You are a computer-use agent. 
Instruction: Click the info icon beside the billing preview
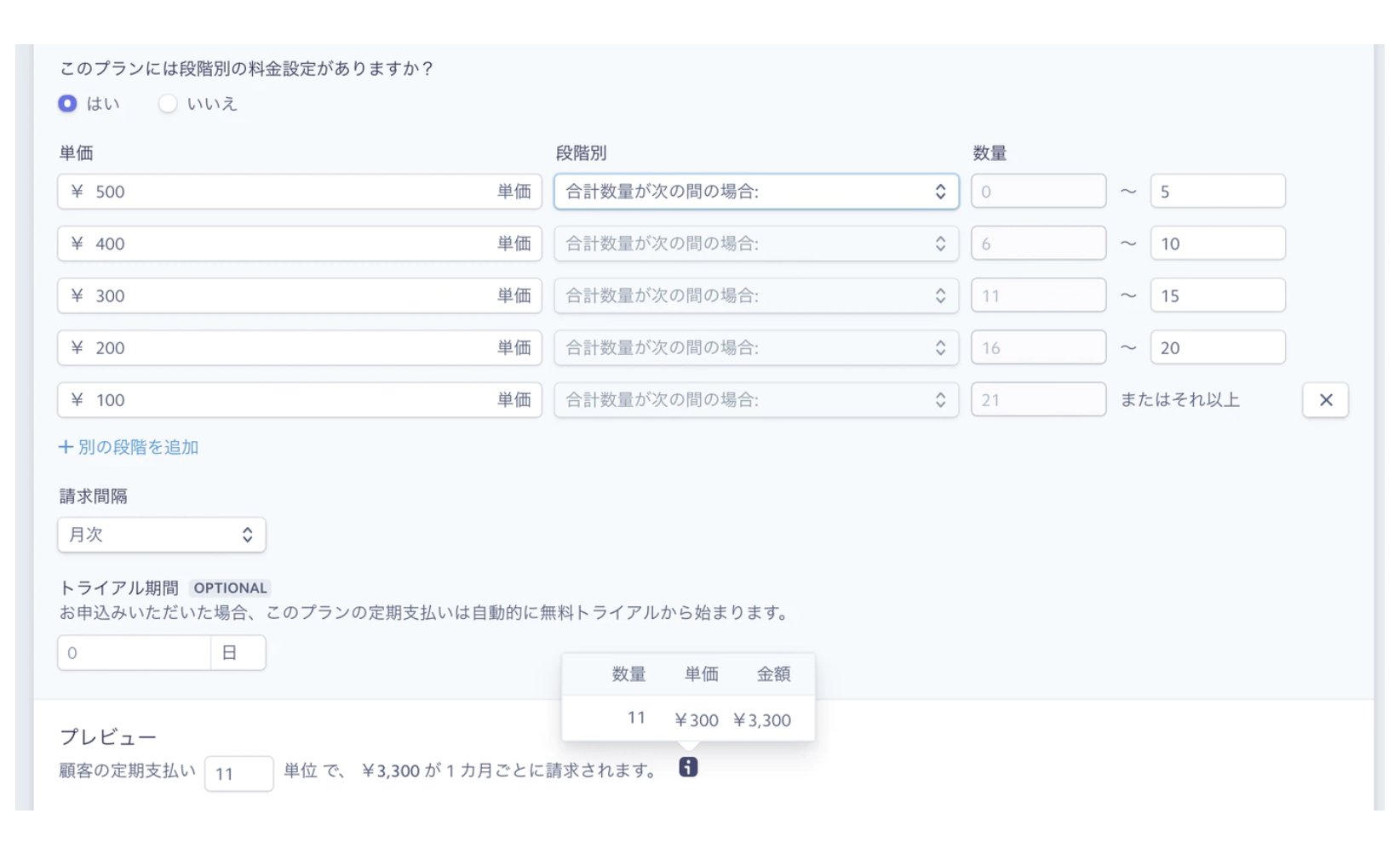[x=688, y=767]
